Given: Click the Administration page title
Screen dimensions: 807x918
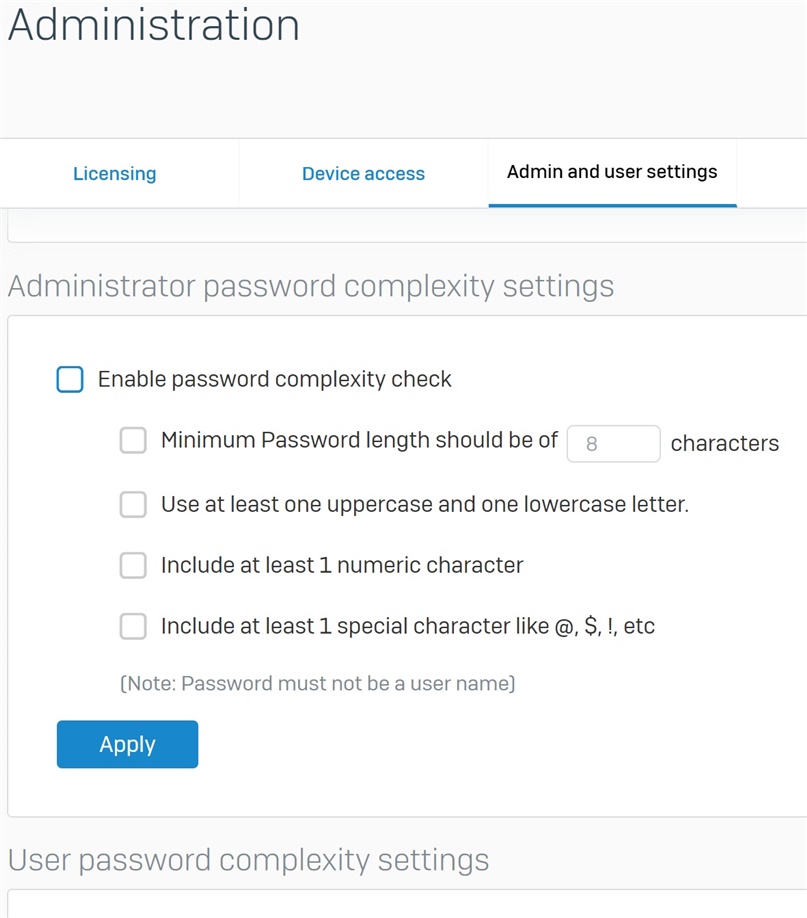Looking at the screenshot, I should click(x=153, y=25).
